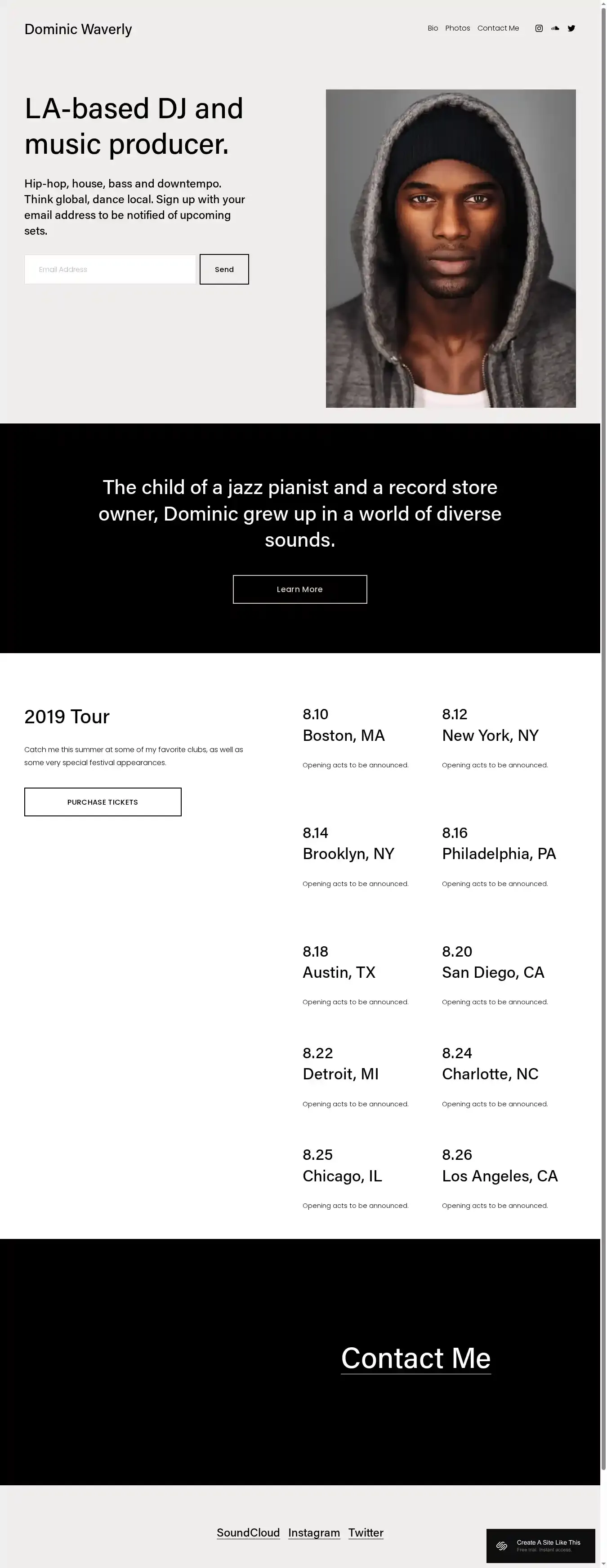Open the Twitter bird icon in header
Screen dimensions: 607x1568
point(571,29)
